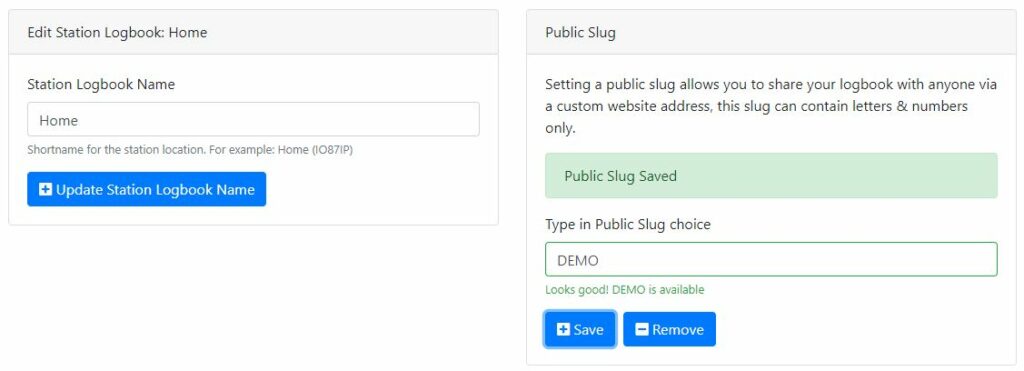The image size is (1024, 371).
Task: Click into the Public Slug choice field
Action: pyautogui.click(x=771, y=260)
